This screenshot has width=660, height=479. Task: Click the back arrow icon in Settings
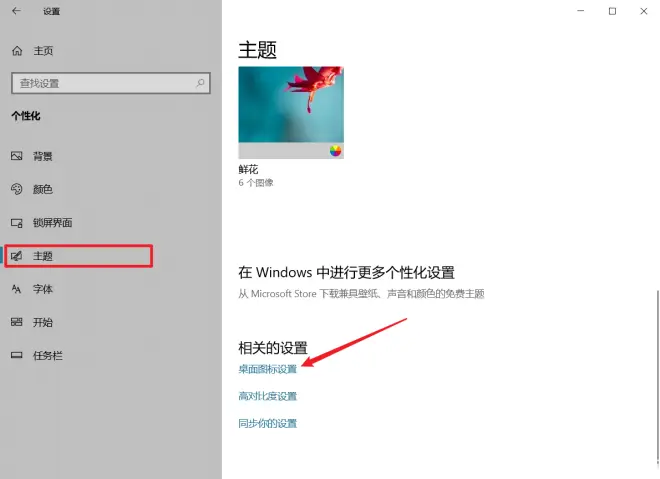[x=16, y=11]
